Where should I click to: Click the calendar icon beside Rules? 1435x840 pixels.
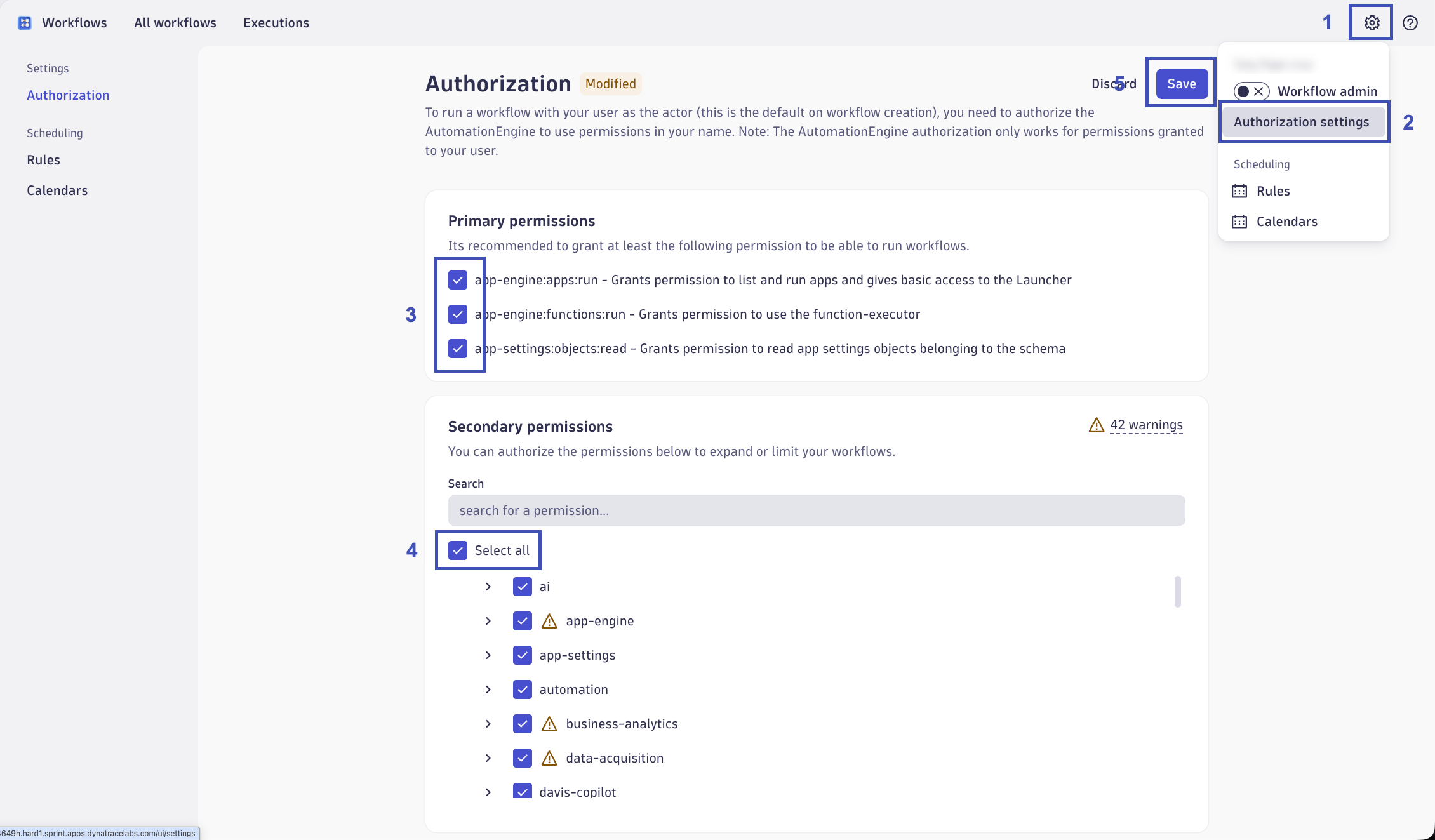(x=1239, y=190)
